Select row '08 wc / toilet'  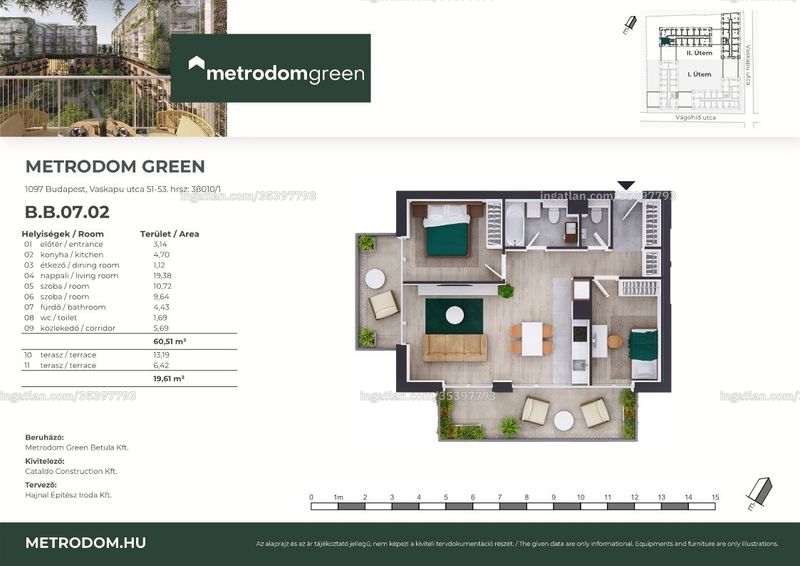point(97,317)
